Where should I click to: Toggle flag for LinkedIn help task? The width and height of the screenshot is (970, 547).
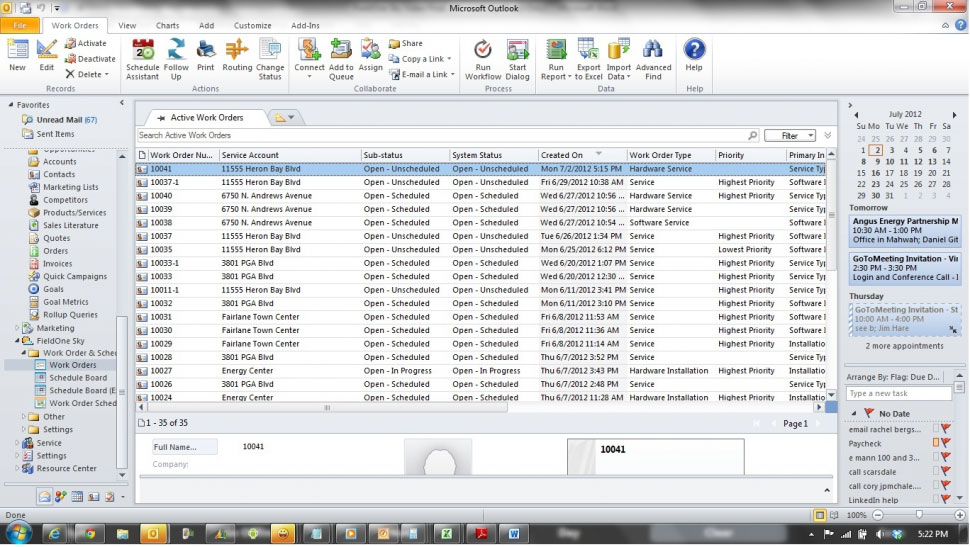pyautogui.click(x=946, y=499)
